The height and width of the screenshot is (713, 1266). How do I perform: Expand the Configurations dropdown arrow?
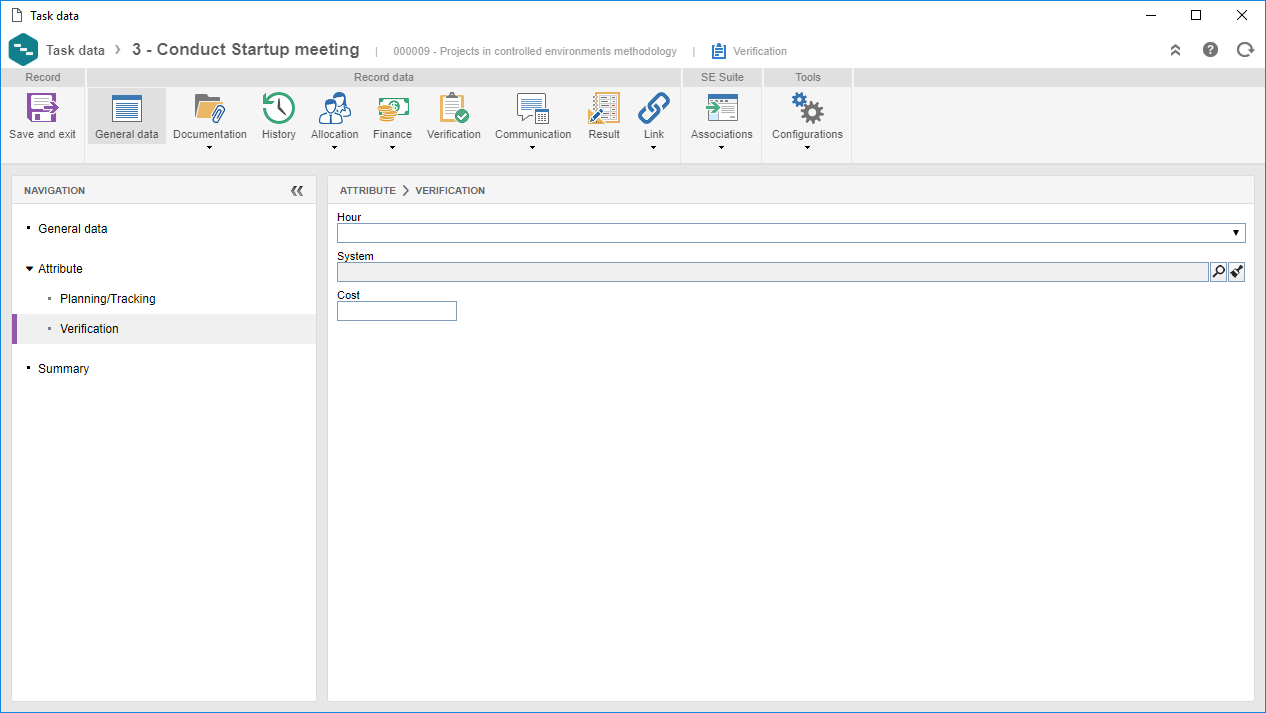pos(807,148)
